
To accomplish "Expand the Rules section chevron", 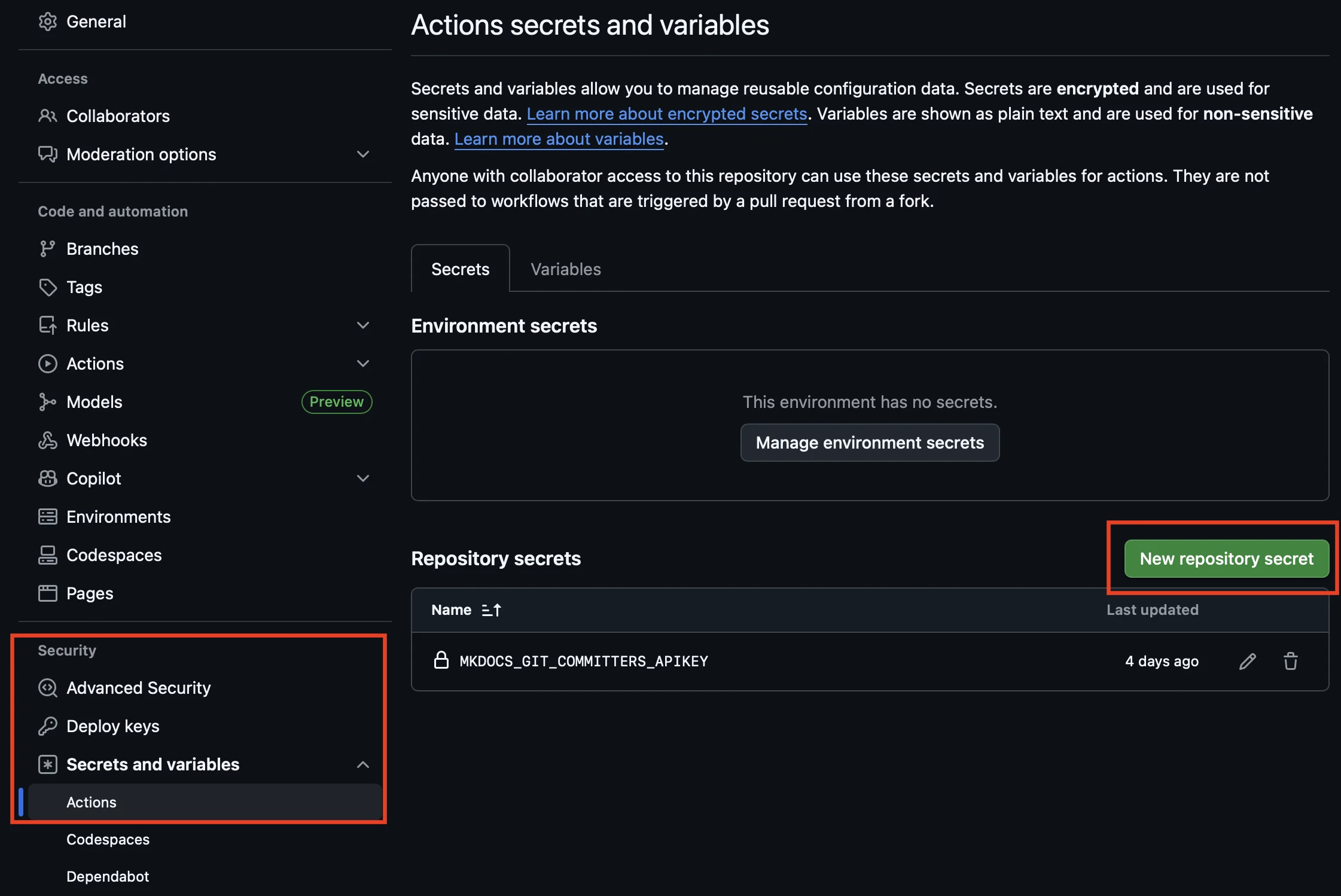I will click(362, 325).
